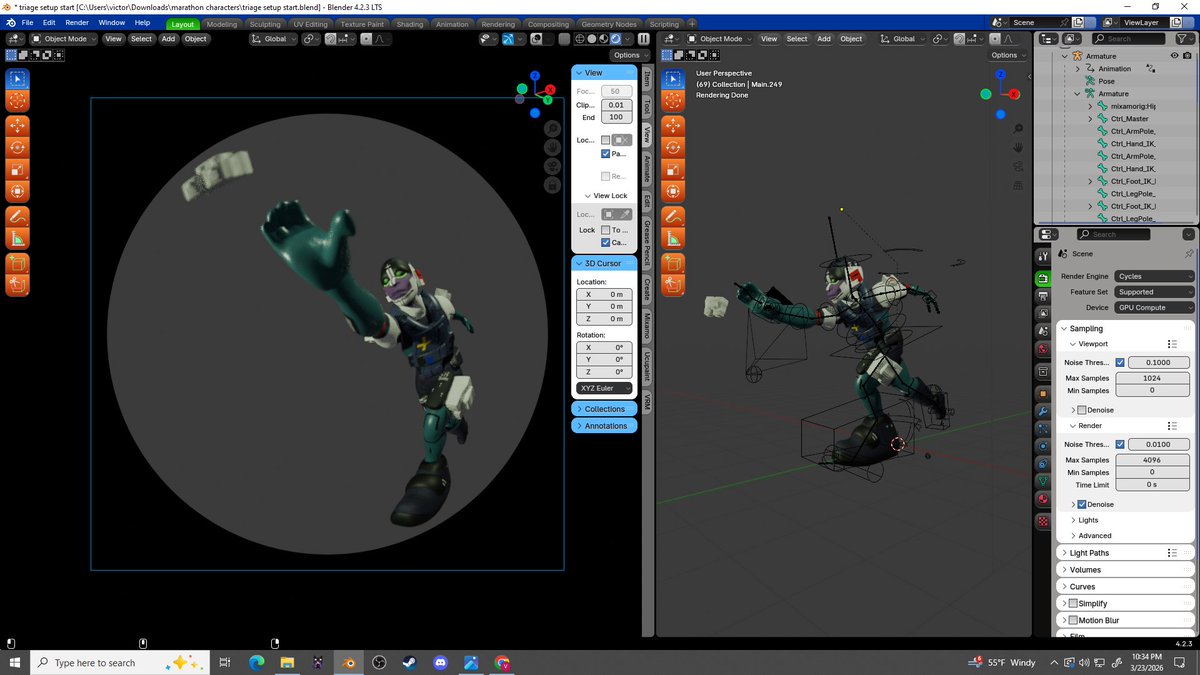Viewport: 1200px width, 675px height.
Task: Open the Texture checker properties tab
Action: point(1043,521)
